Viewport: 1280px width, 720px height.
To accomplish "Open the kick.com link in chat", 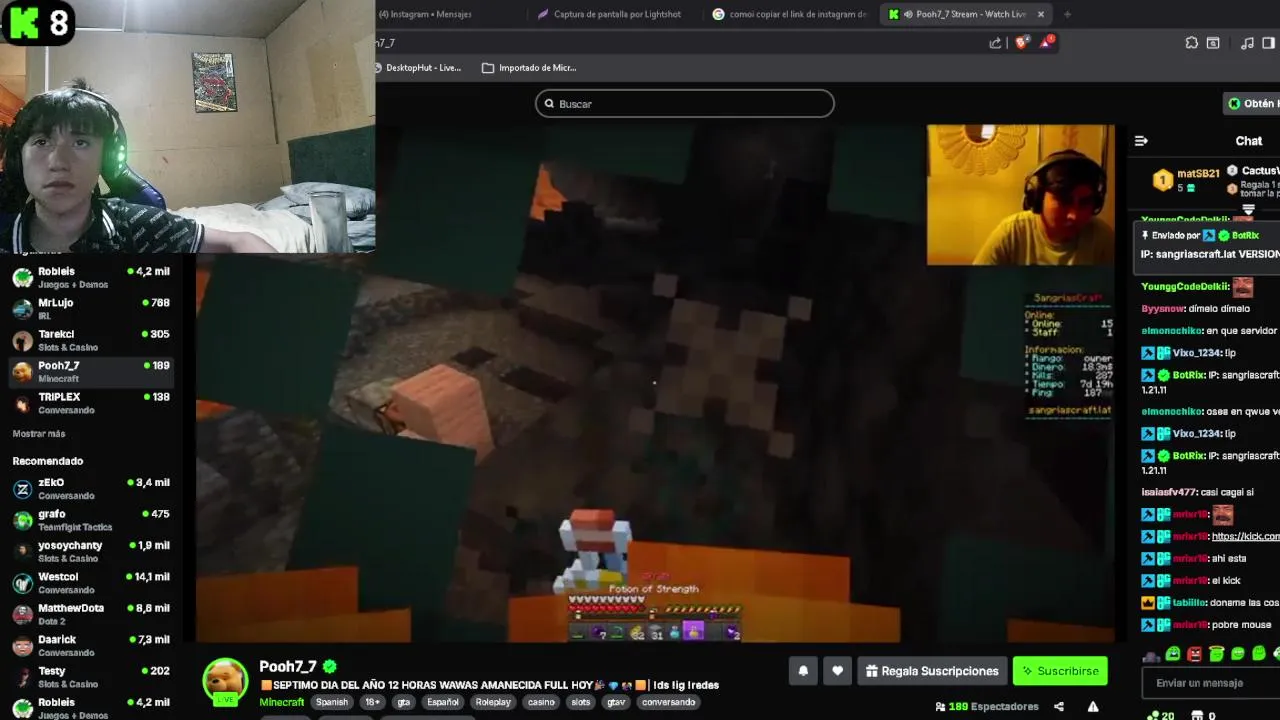I will tap(1245, 536).
